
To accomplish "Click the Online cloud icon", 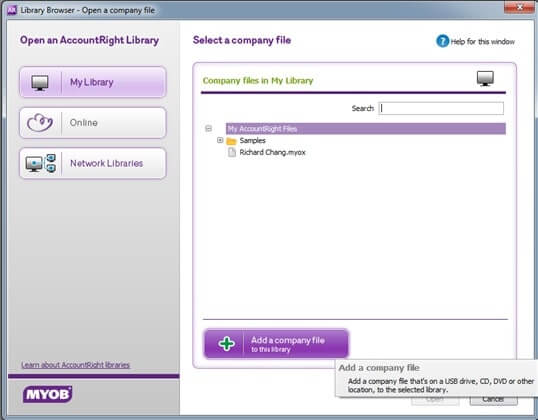I will 40,122.
